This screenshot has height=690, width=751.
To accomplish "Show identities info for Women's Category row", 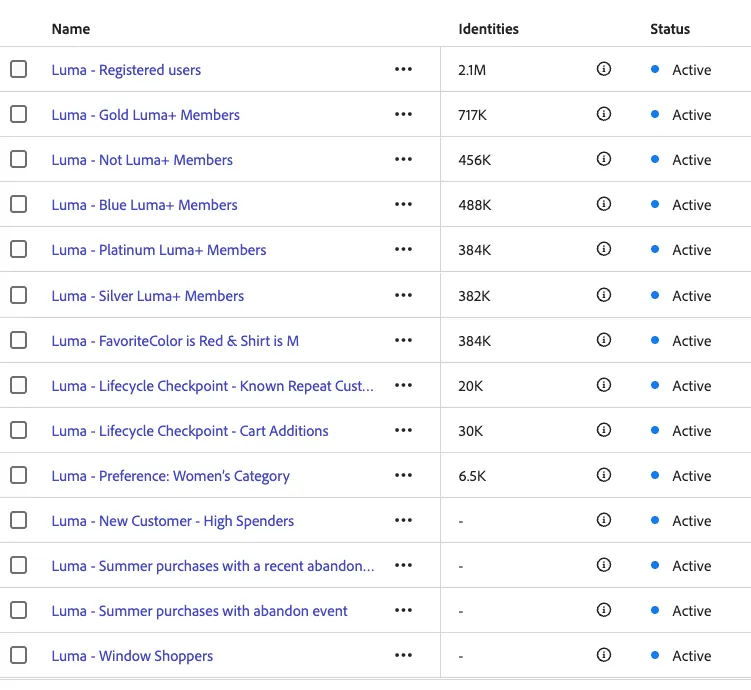I will coord(603,475).
